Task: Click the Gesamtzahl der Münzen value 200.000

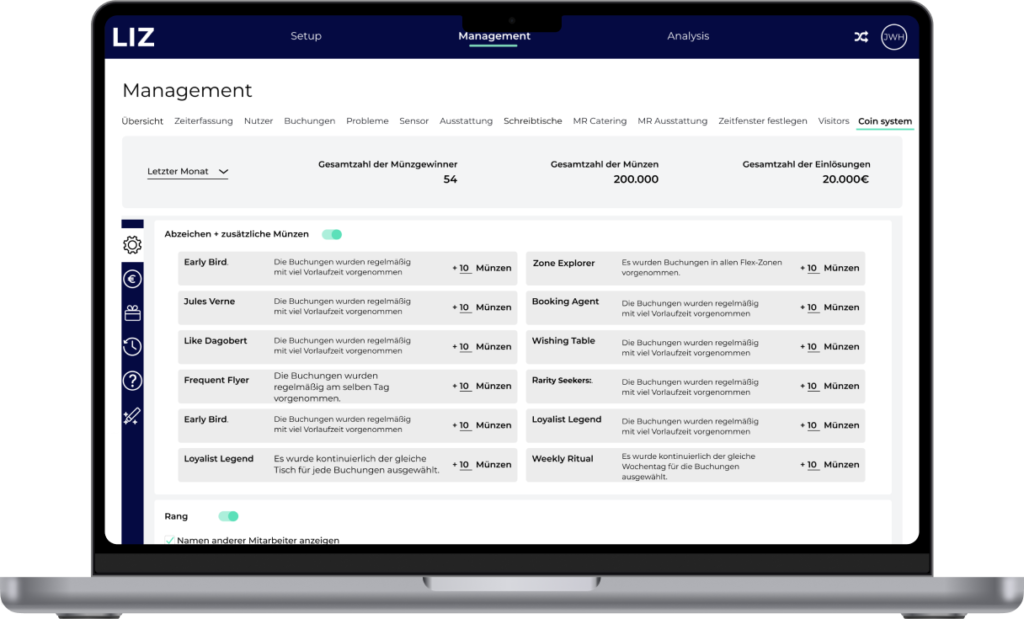Action: coord(635,180)
